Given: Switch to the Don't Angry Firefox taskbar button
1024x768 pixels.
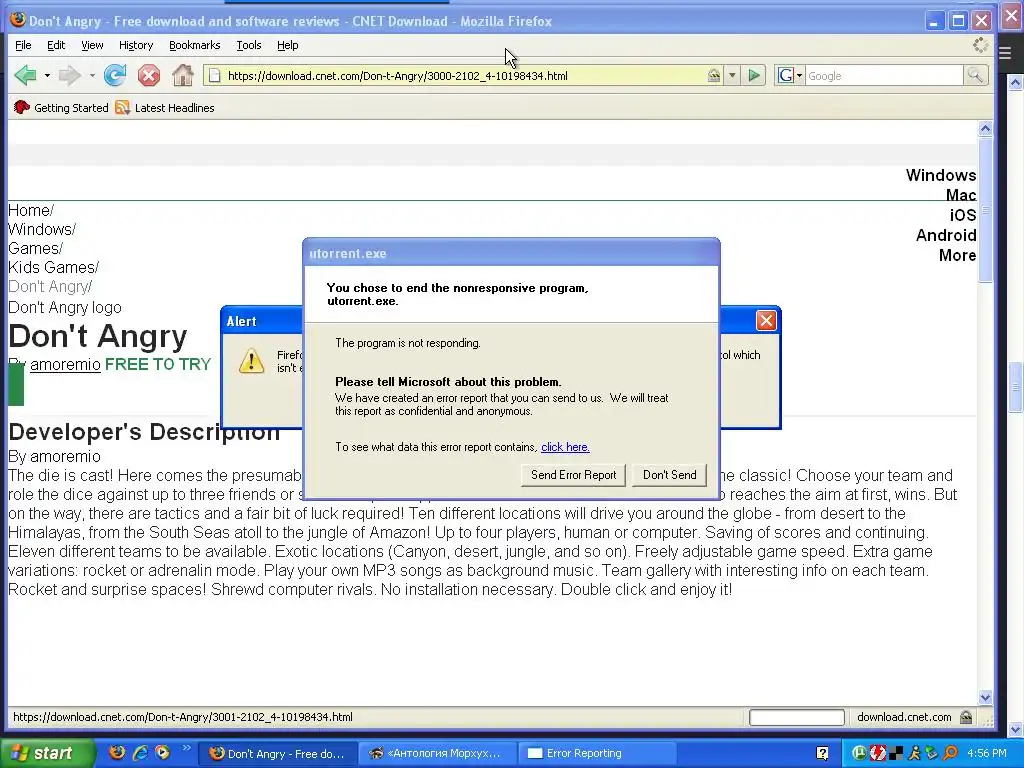Looking at the screenshot, I should [277, 754].
